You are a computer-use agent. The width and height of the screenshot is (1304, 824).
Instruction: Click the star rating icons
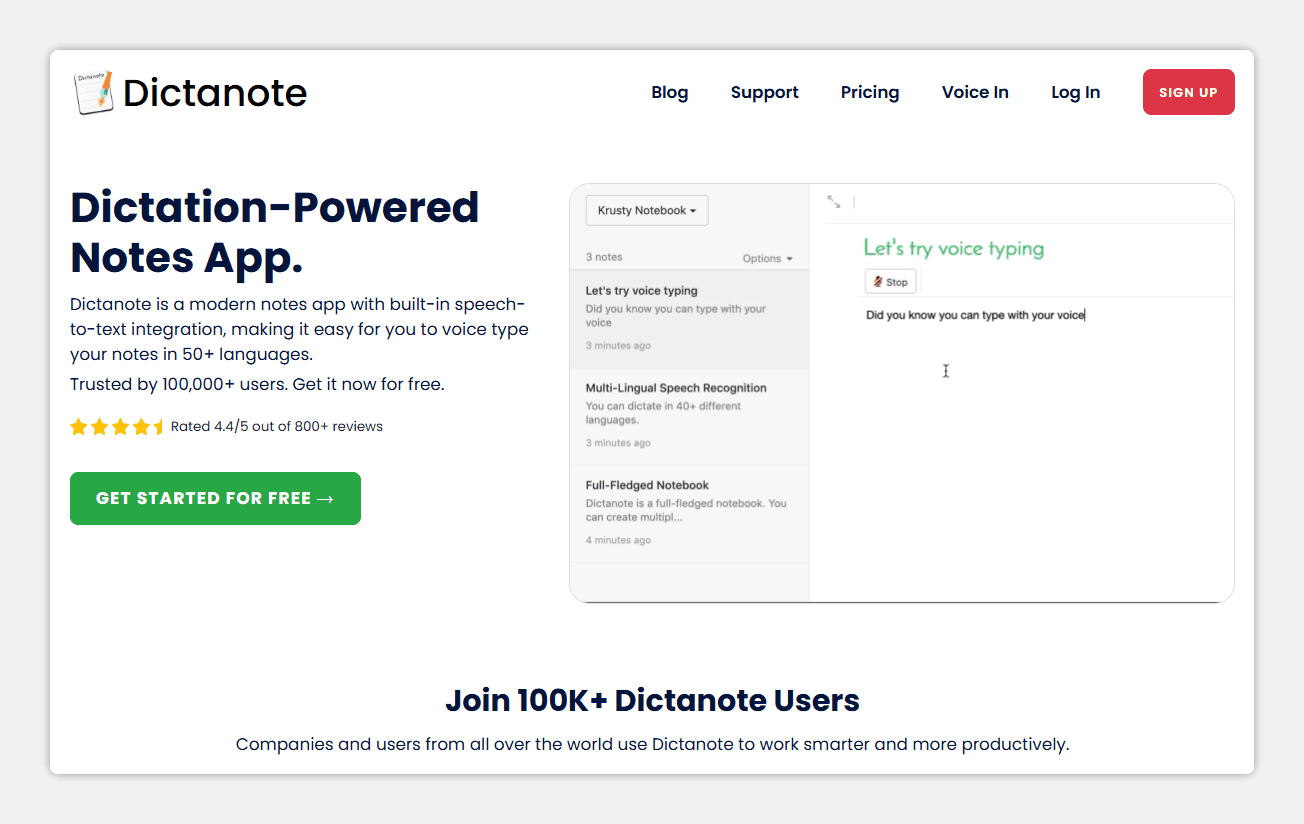click(116, 427)
